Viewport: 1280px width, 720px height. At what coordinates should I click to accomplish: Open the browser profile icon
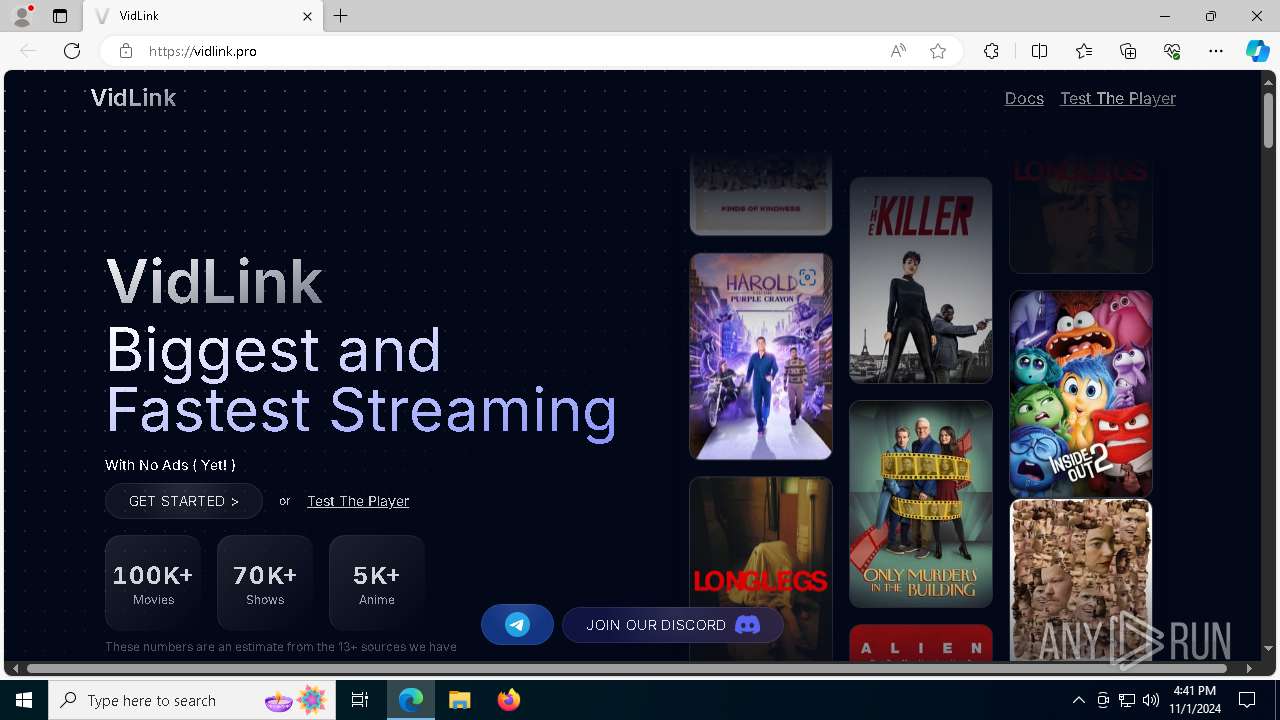pyautogui.click(x=22, y=16)
